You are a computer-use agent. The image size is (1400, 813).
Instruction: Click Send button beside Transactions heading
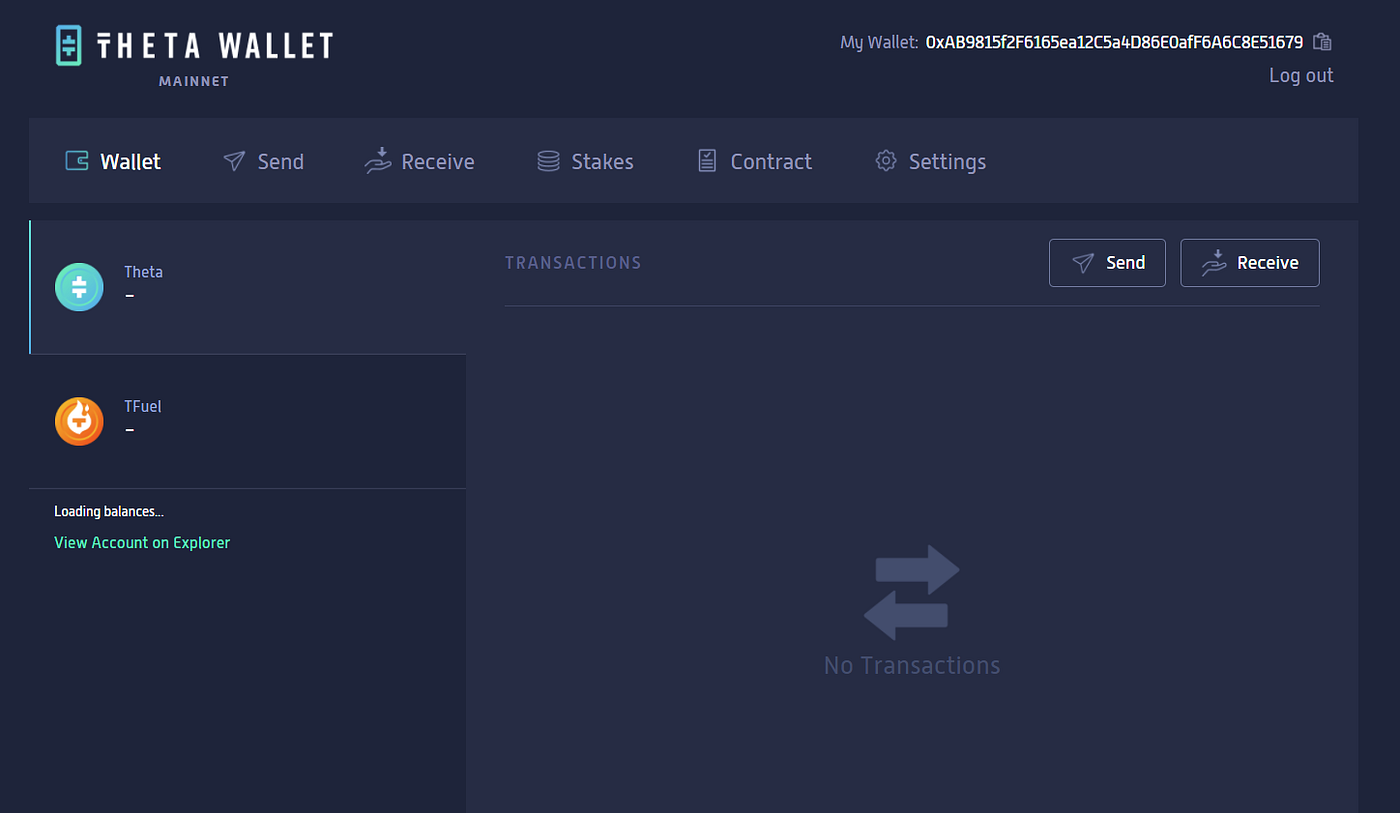(1107, 263)
